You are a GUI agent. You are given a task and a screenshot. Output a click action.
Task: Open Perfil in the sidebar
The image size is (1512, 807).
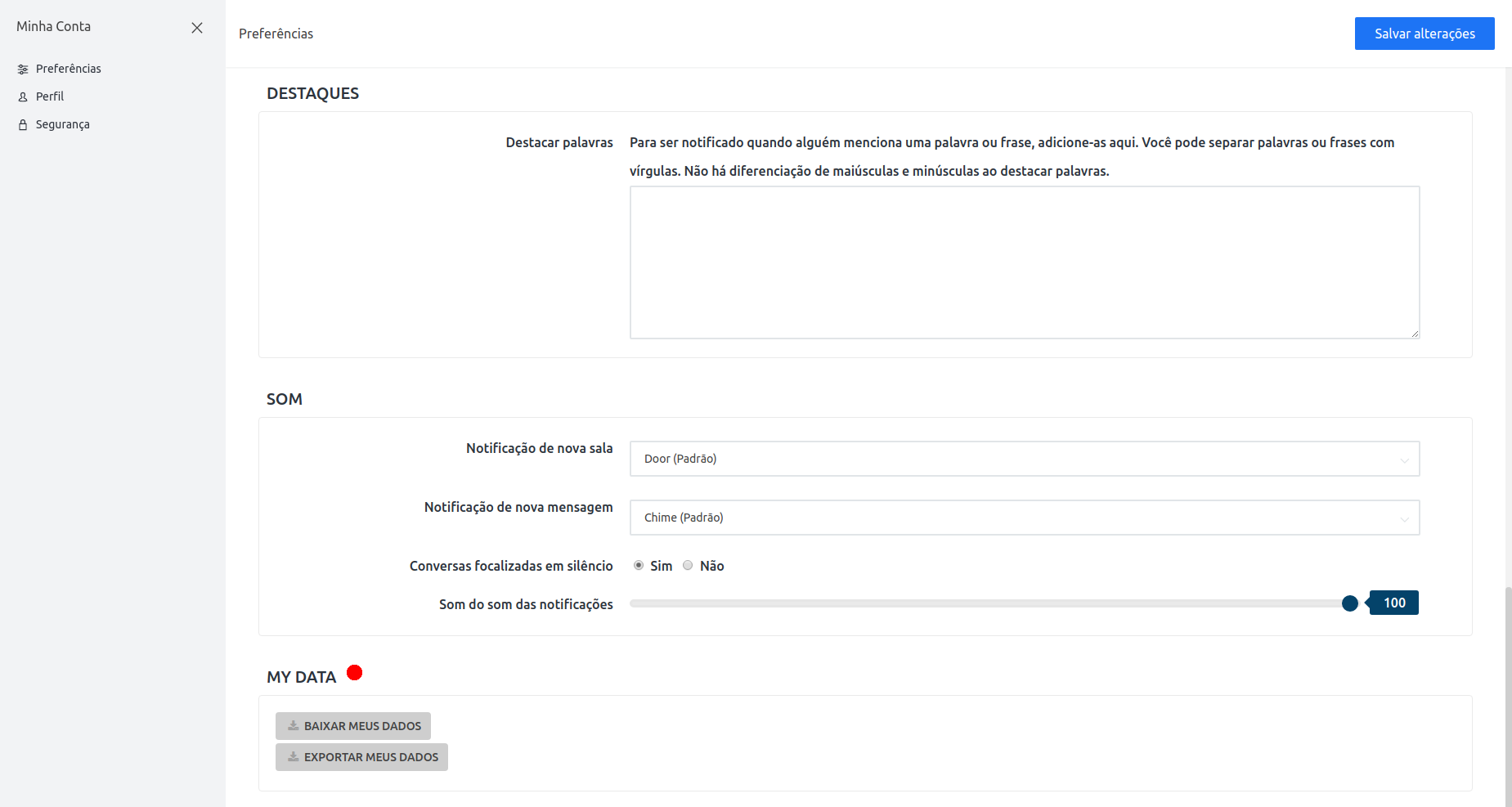pyautogui.click(x=50, y=96)
